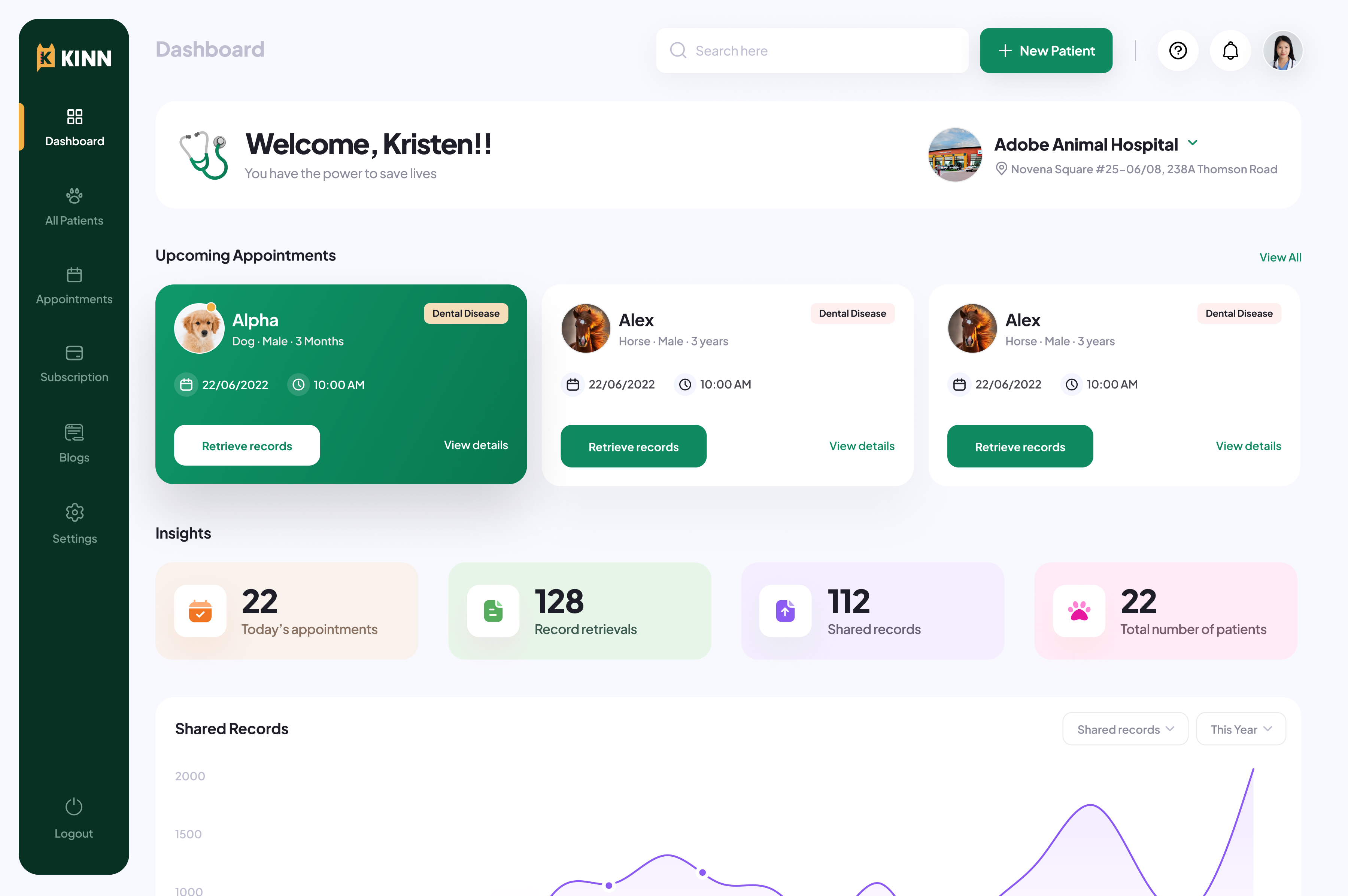This screenshot has width=1348, height=896.
Task: Click the middle Alex horse photo
Action: (585, 328)
